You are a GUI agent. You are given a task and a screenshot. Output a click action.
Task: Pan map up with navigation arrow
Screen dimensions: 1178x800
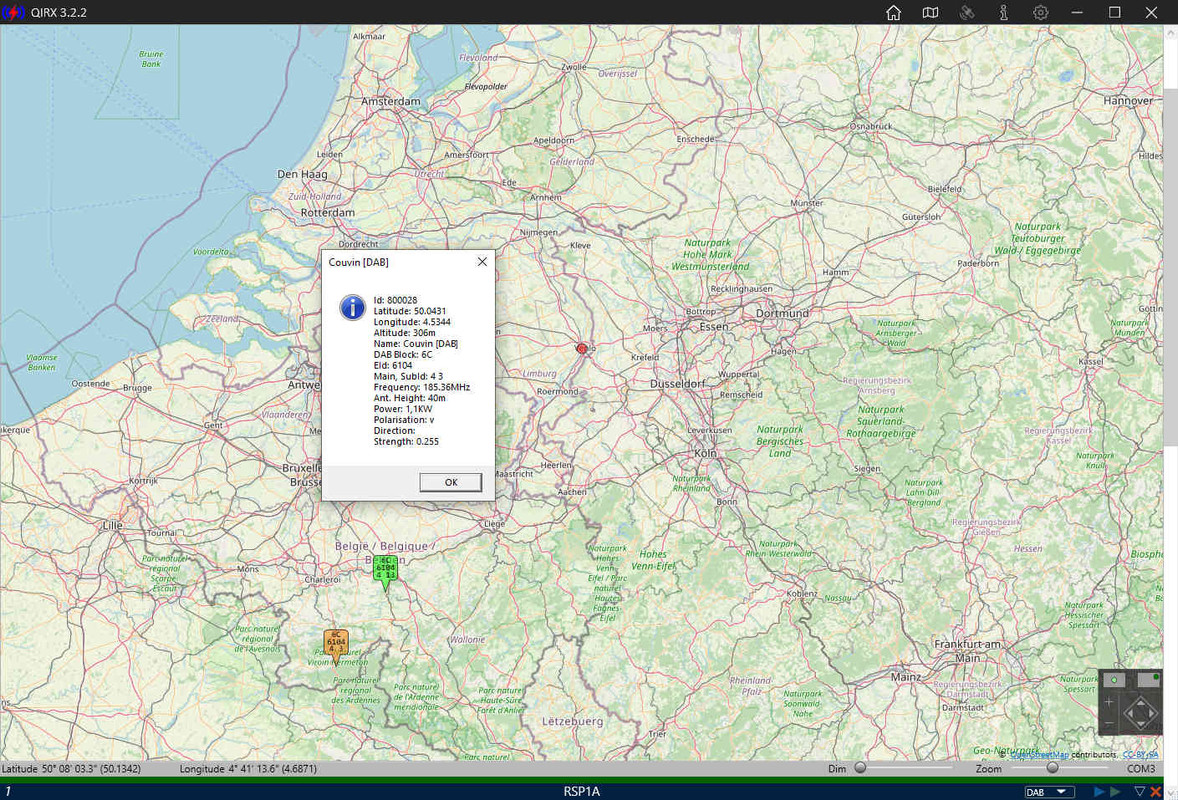pos(1140,703)
